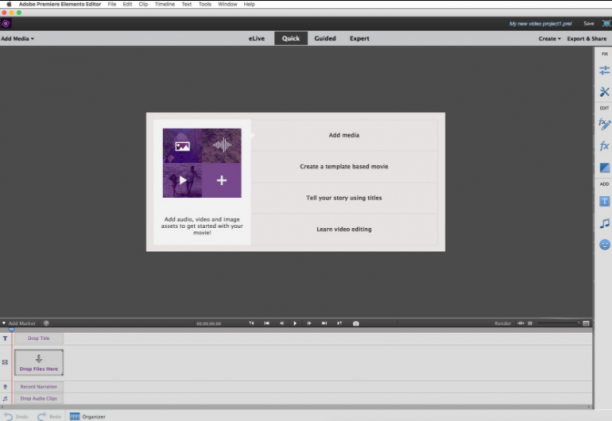The width and height of the screenshot is (612, 421).
Task: Select 'Tell your story using titles' option
Action: (x=344, y=198)
